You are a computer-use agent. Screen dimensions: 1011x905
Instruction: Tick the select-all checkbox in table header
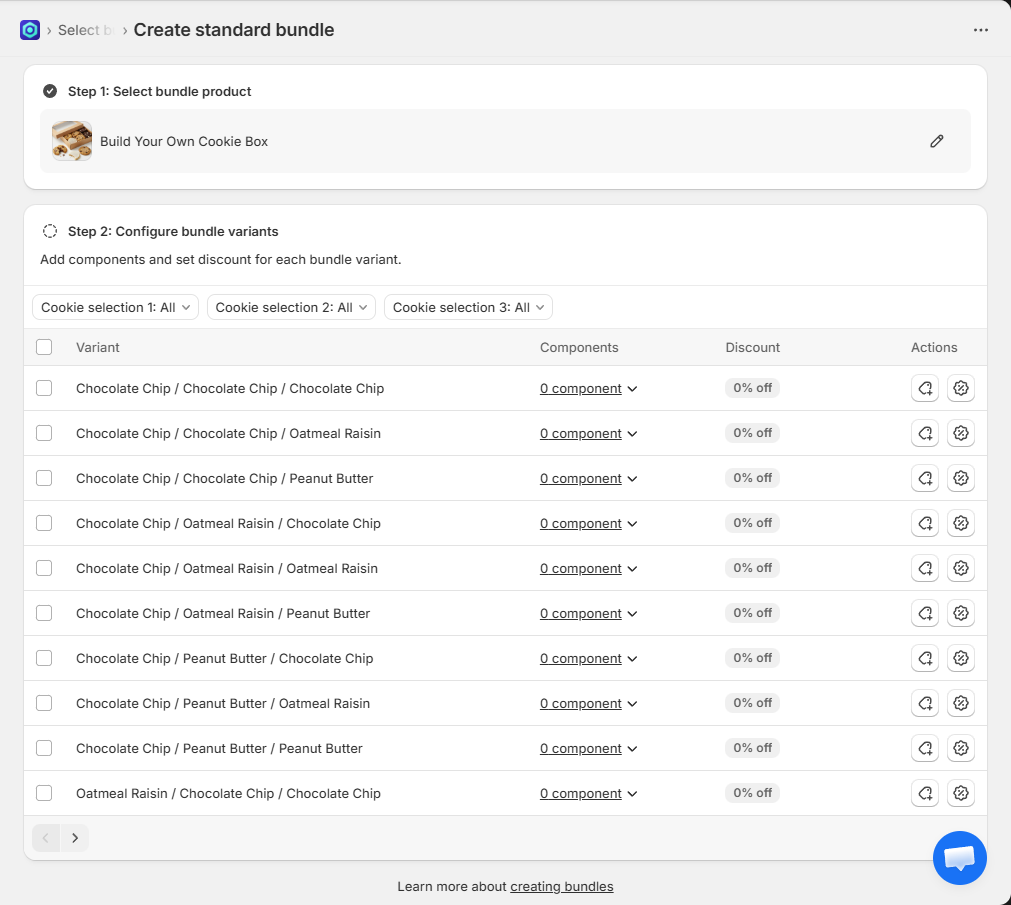44,347
